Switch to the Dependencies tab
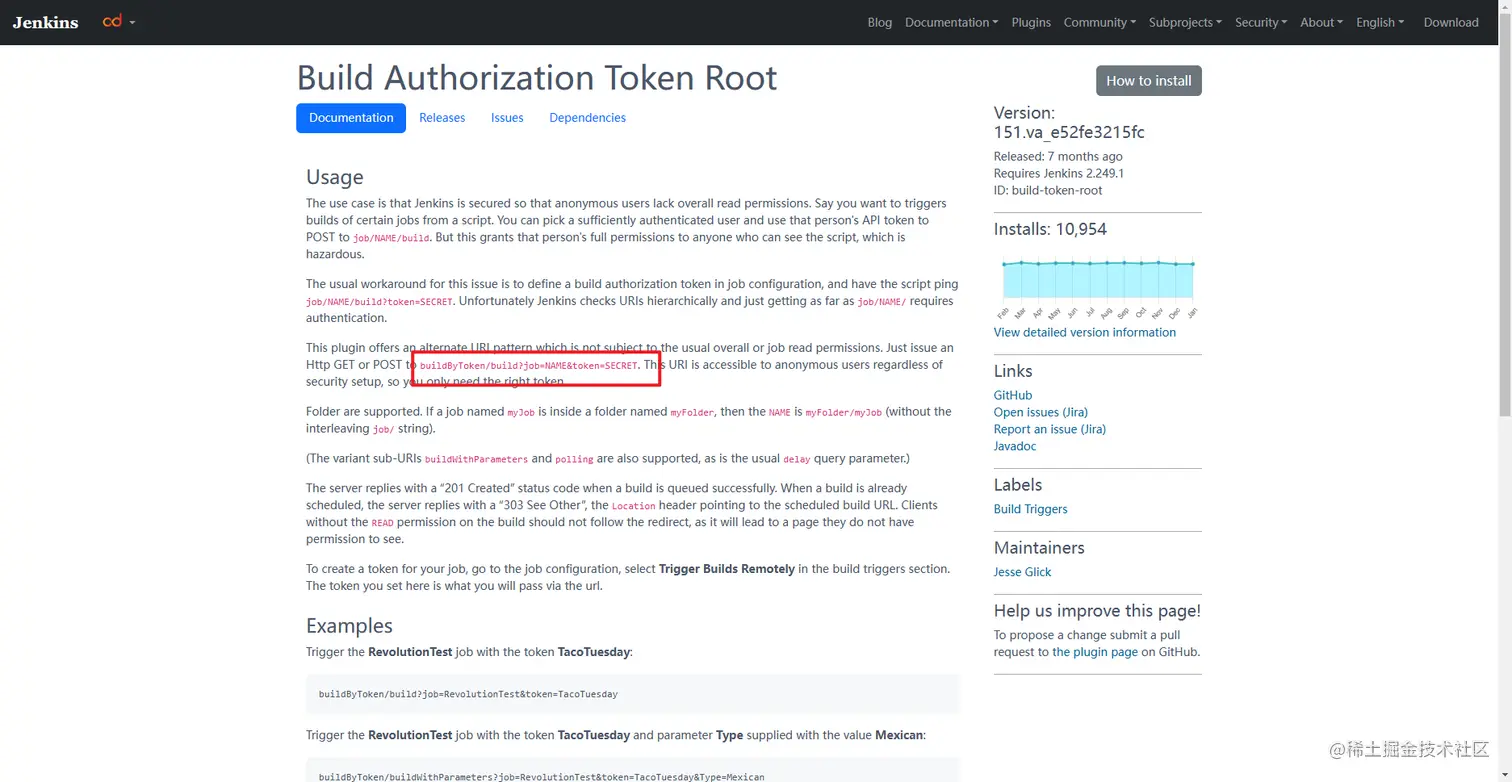1512x782 pixels. tap(587, 118)
